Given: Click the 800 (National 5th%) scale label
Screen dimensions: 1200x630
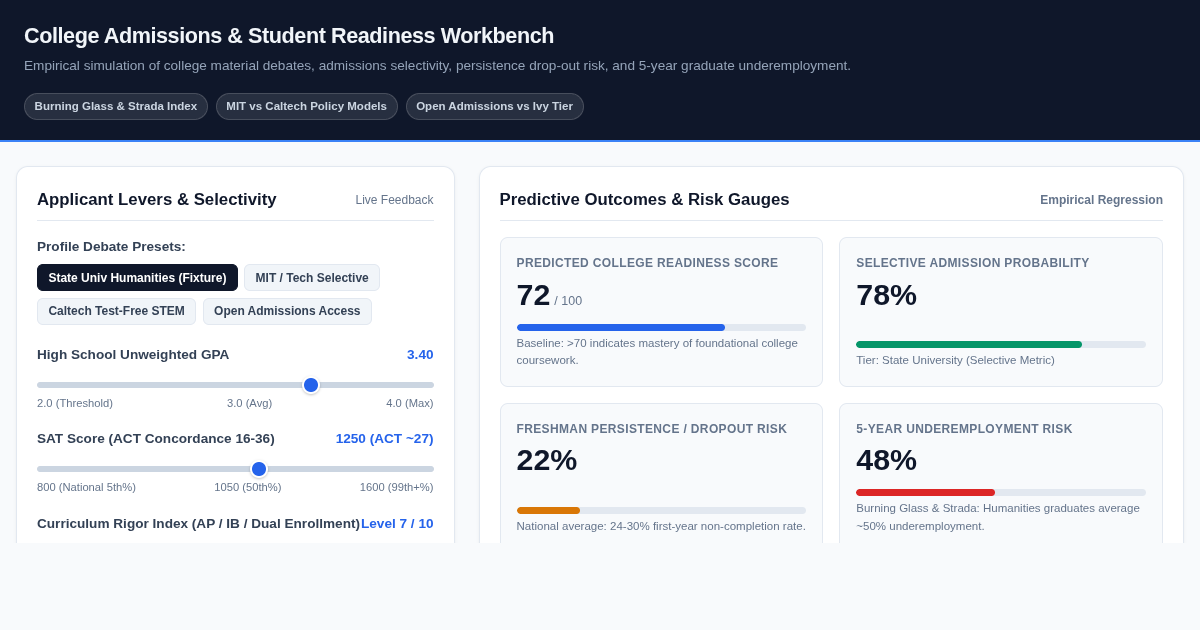Looking at the screenshot, I should click(86, 487).
